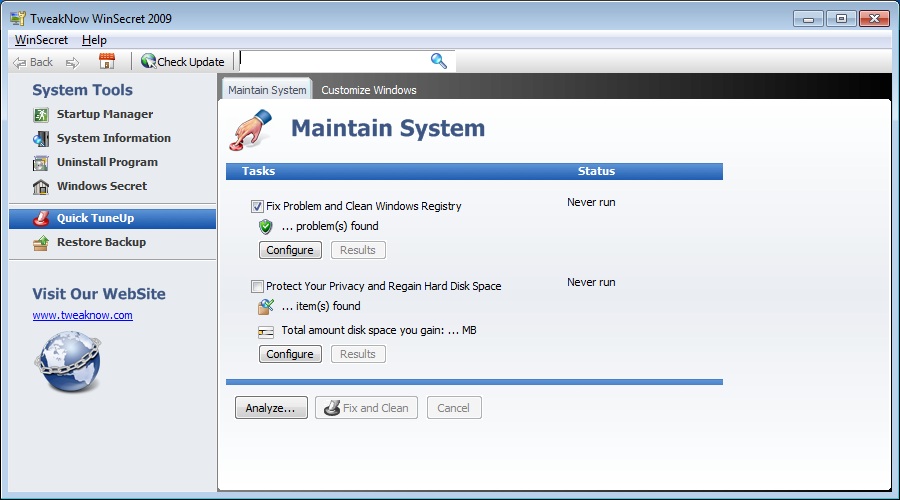
Task: Open Uninstall Program from sidebar
Action: (107, 162)
